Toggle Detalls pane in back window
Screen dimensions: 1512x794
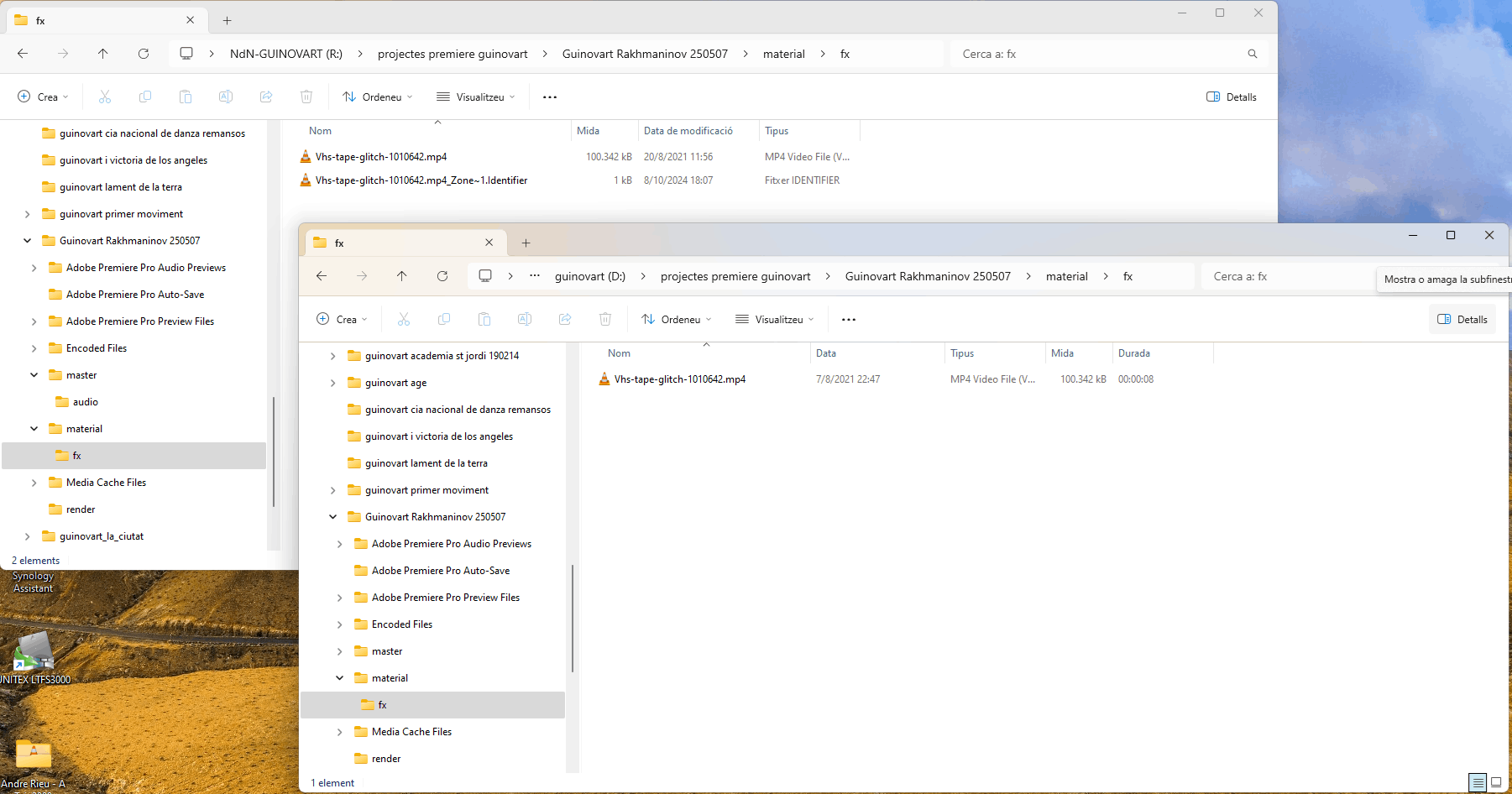1232,97
